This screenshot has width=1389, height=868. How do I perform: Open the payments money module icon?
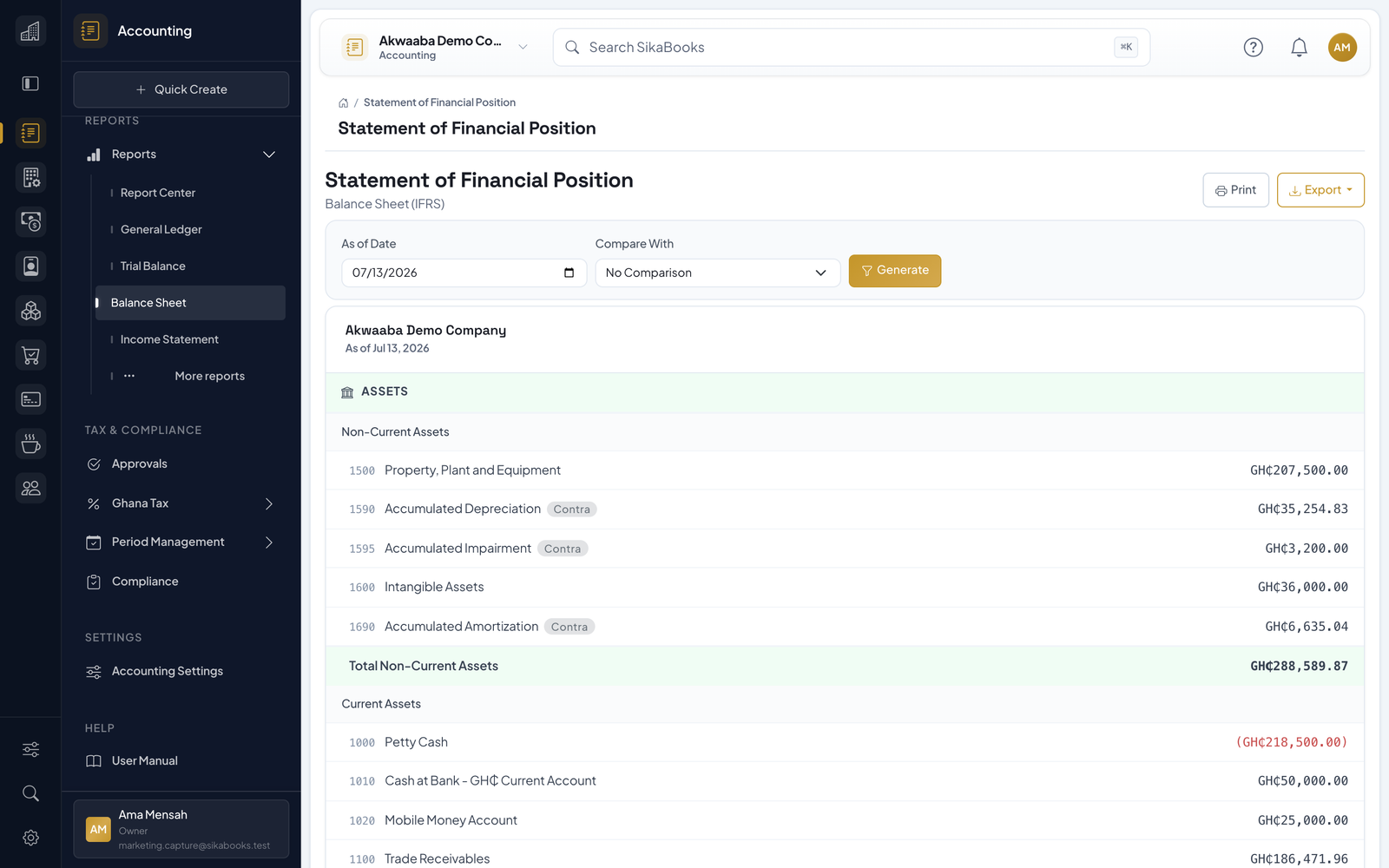pos(30,221)
